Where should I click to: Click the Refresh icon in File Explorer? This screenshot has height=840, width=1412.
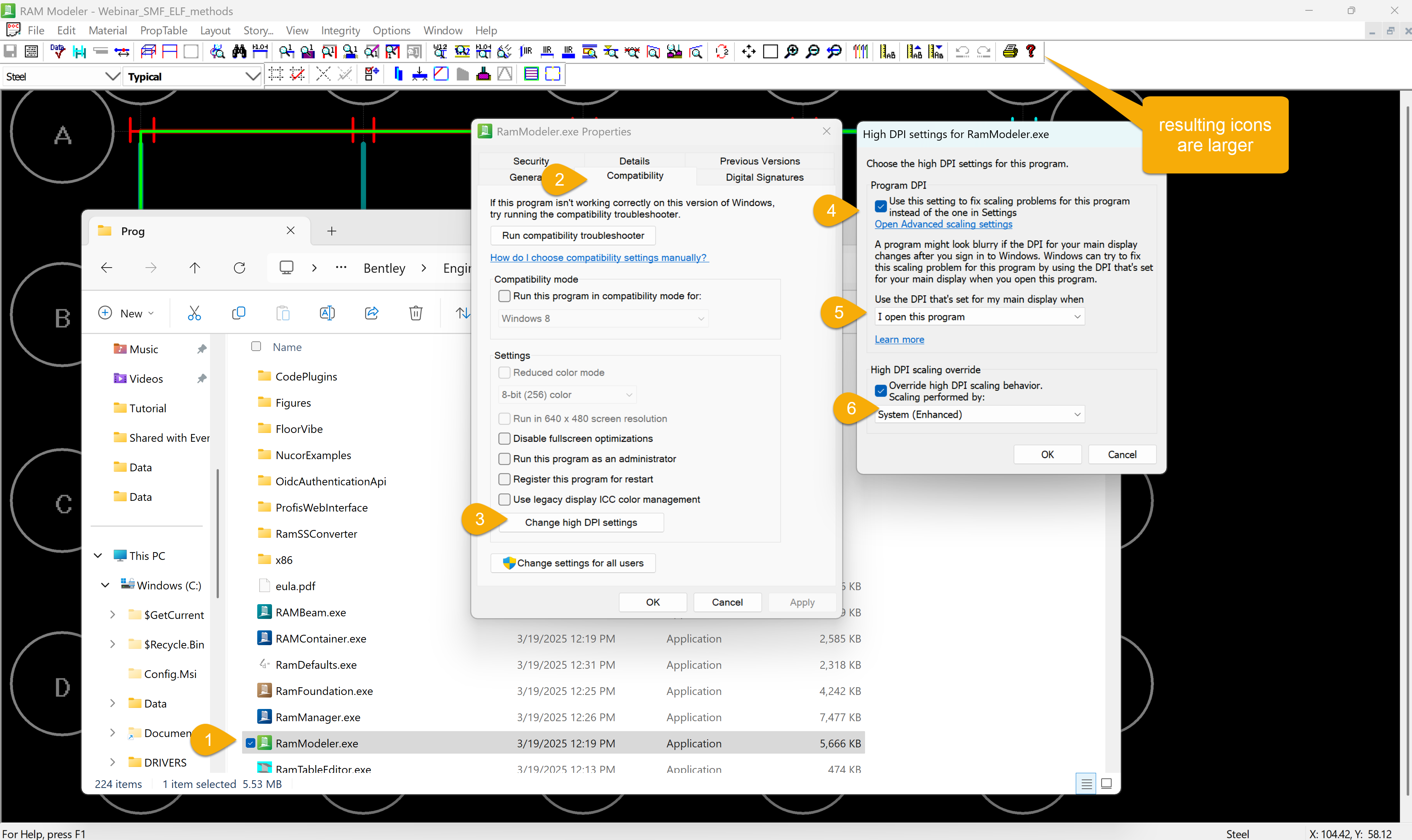coord(240,268)
